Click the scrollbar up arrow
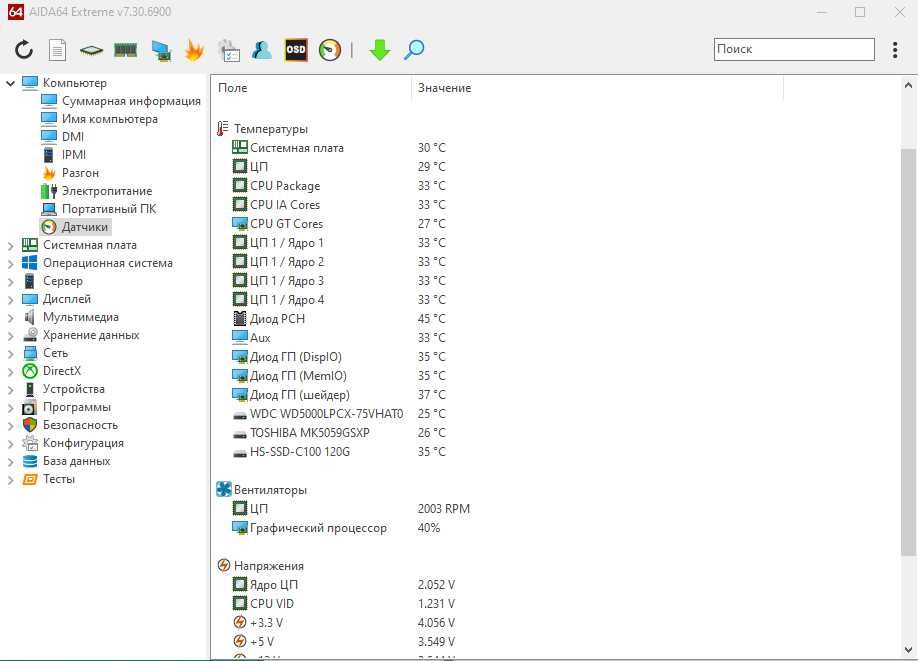The height and width of the screenshot is (661, 918). [x=908, y=85]
